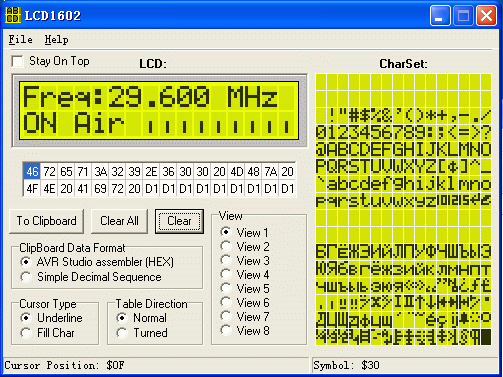Select uppercase G in the CharSet grid
The width and height of the screenshot is (503, 377).
point(398,150)
